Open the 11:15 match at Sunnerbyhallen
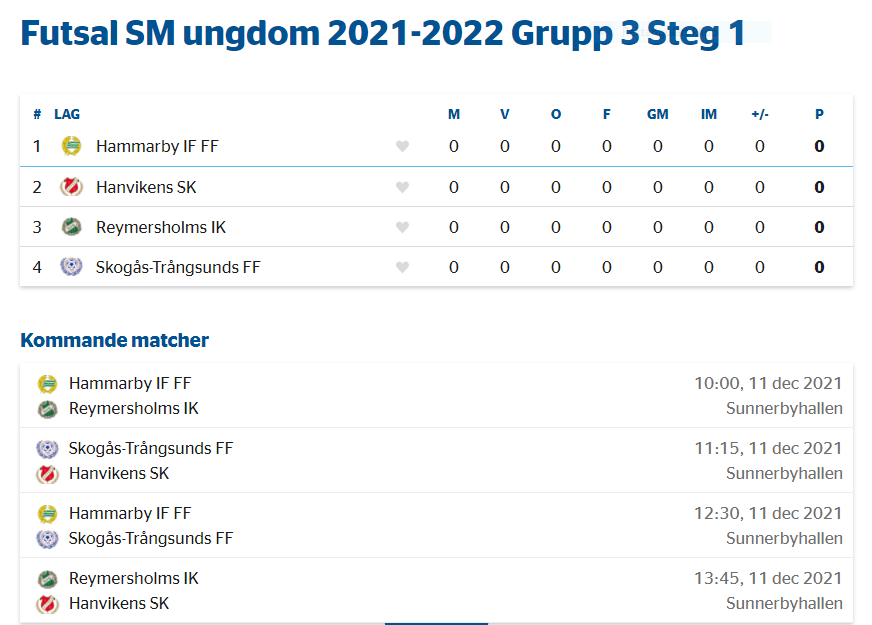The image size is (872, 625). (x=437, y=460)
